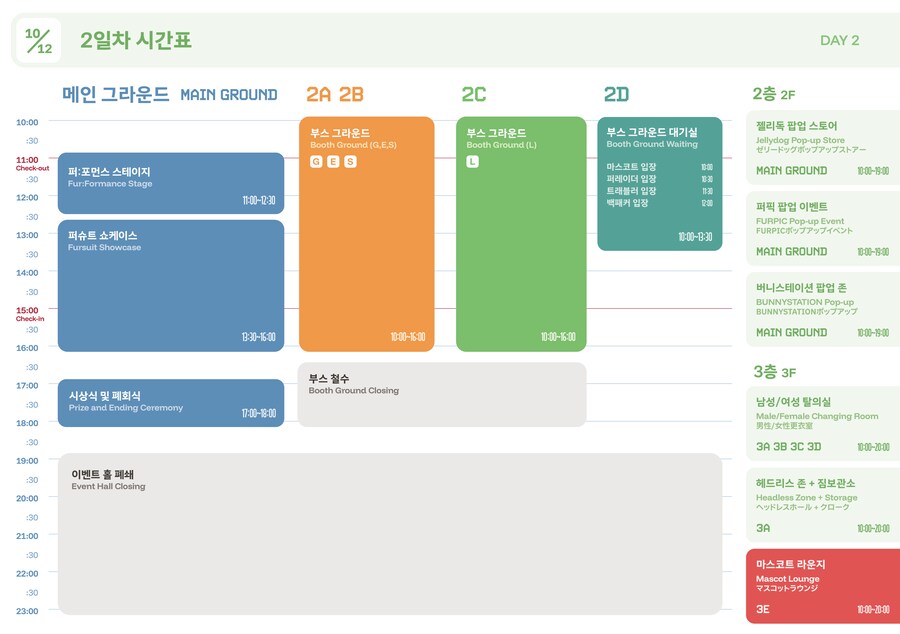Click the 15:00 Check-in time marker

point(27,313)
